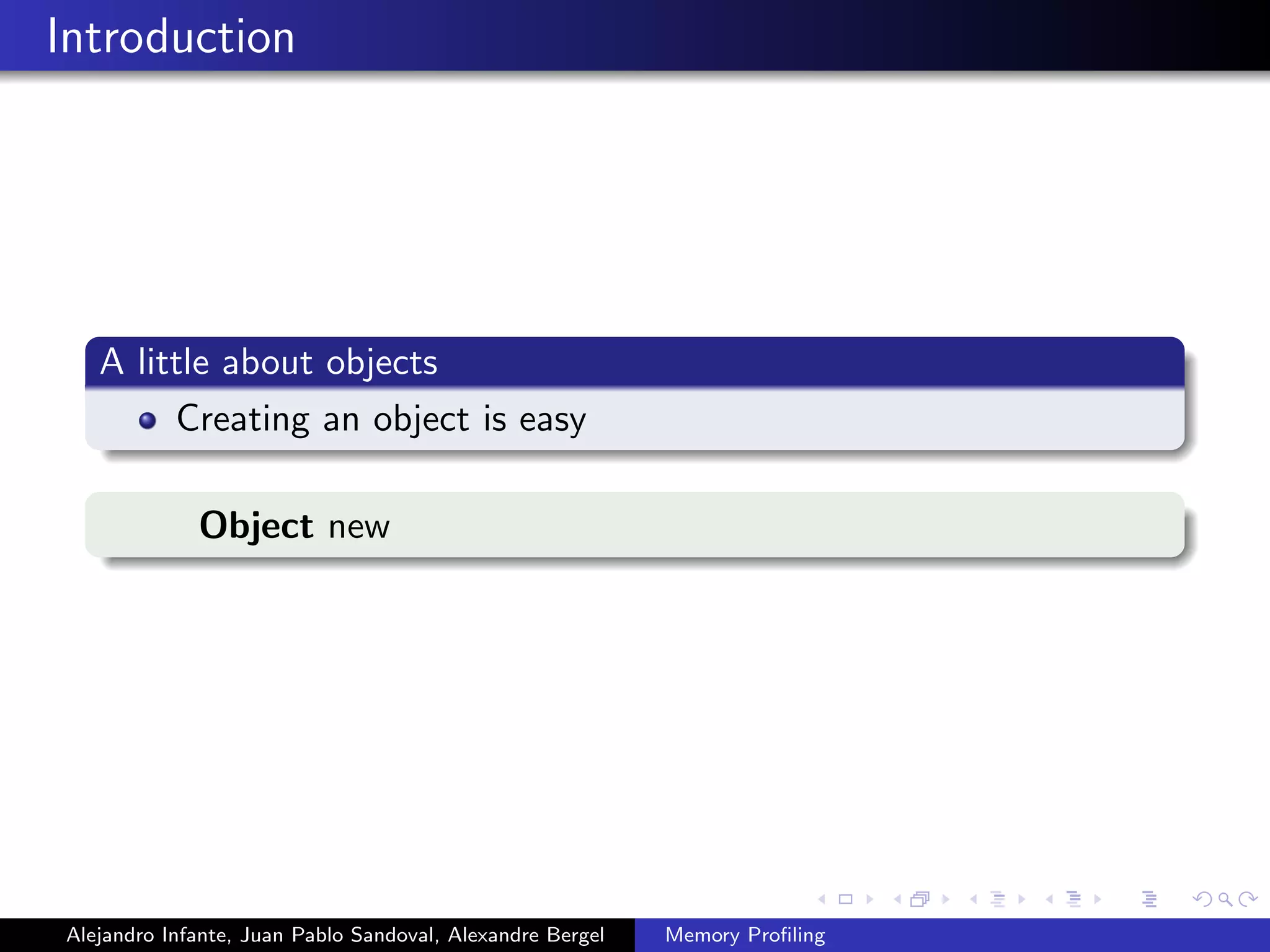Click the stacked frames navigation icon

click(x=920, y=899)
